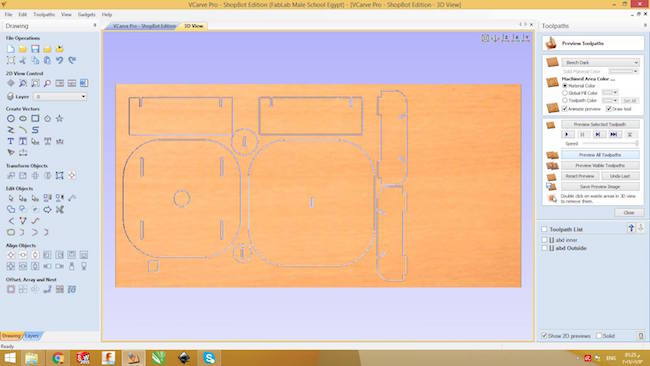Click the play preview button
This screenshot has height=366, width=650.
point(567,134)
